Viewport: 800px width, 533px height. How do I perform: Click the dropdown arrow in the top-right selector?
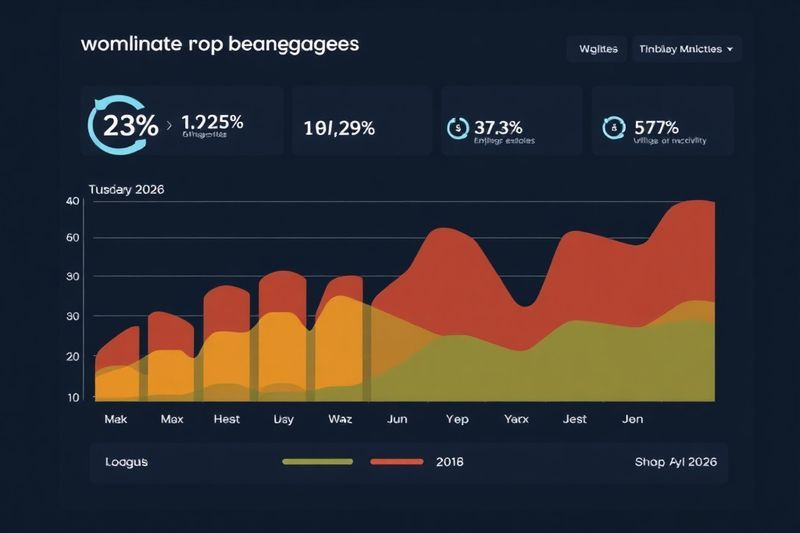click(730, 48)
